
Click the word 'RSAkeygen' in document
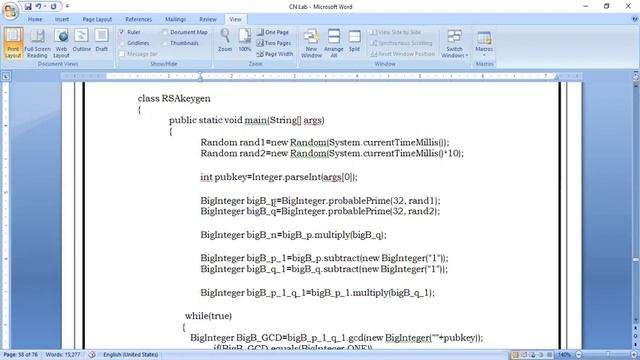186,98
